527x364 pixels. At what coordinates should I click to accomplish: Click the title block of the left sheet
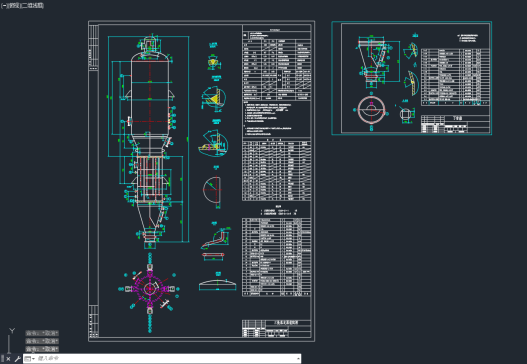[x=276, y=328]
